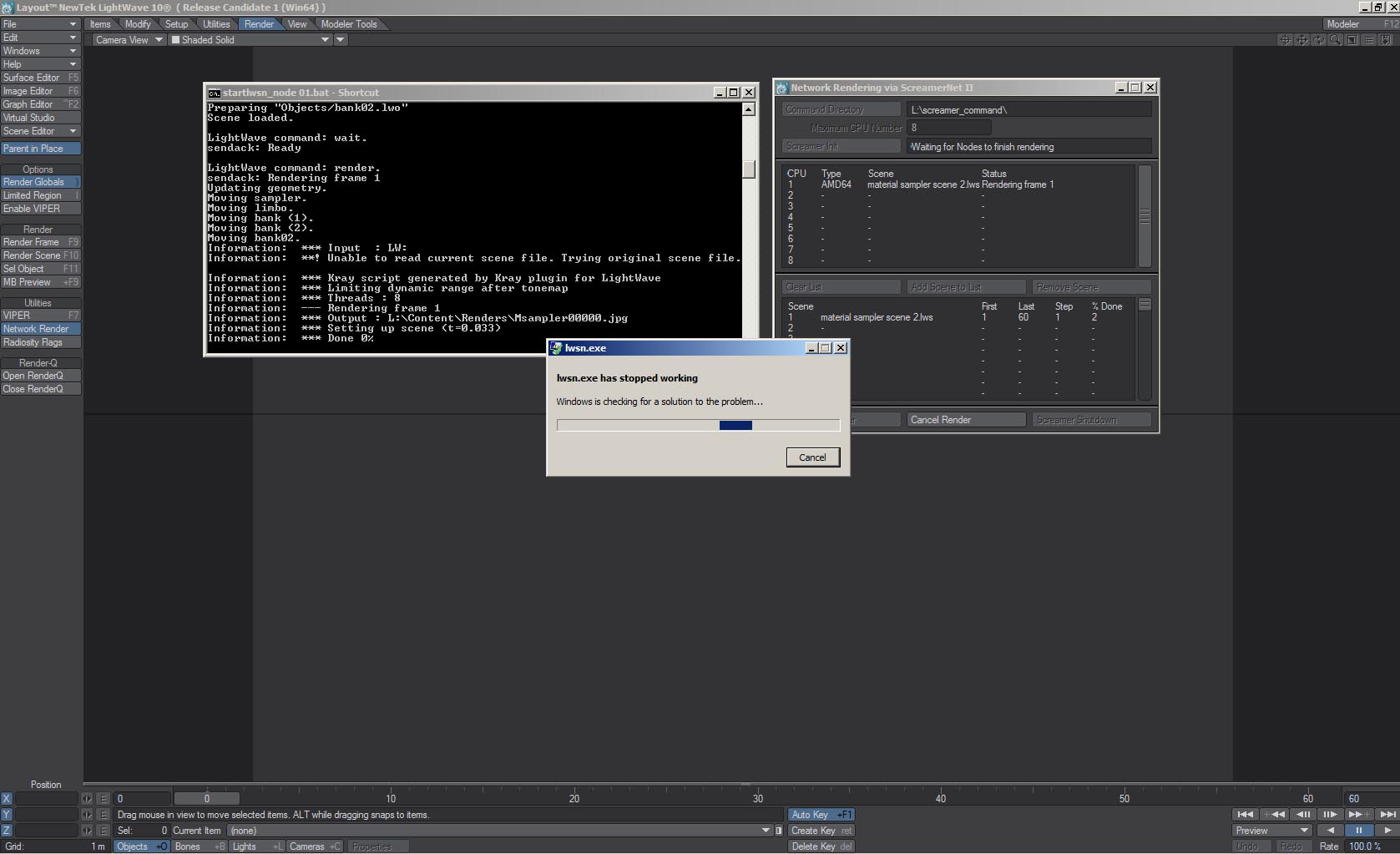Click the viewport rotate icon
Viewport: 1400px width, 854px height.
[x=1319, y=40]
